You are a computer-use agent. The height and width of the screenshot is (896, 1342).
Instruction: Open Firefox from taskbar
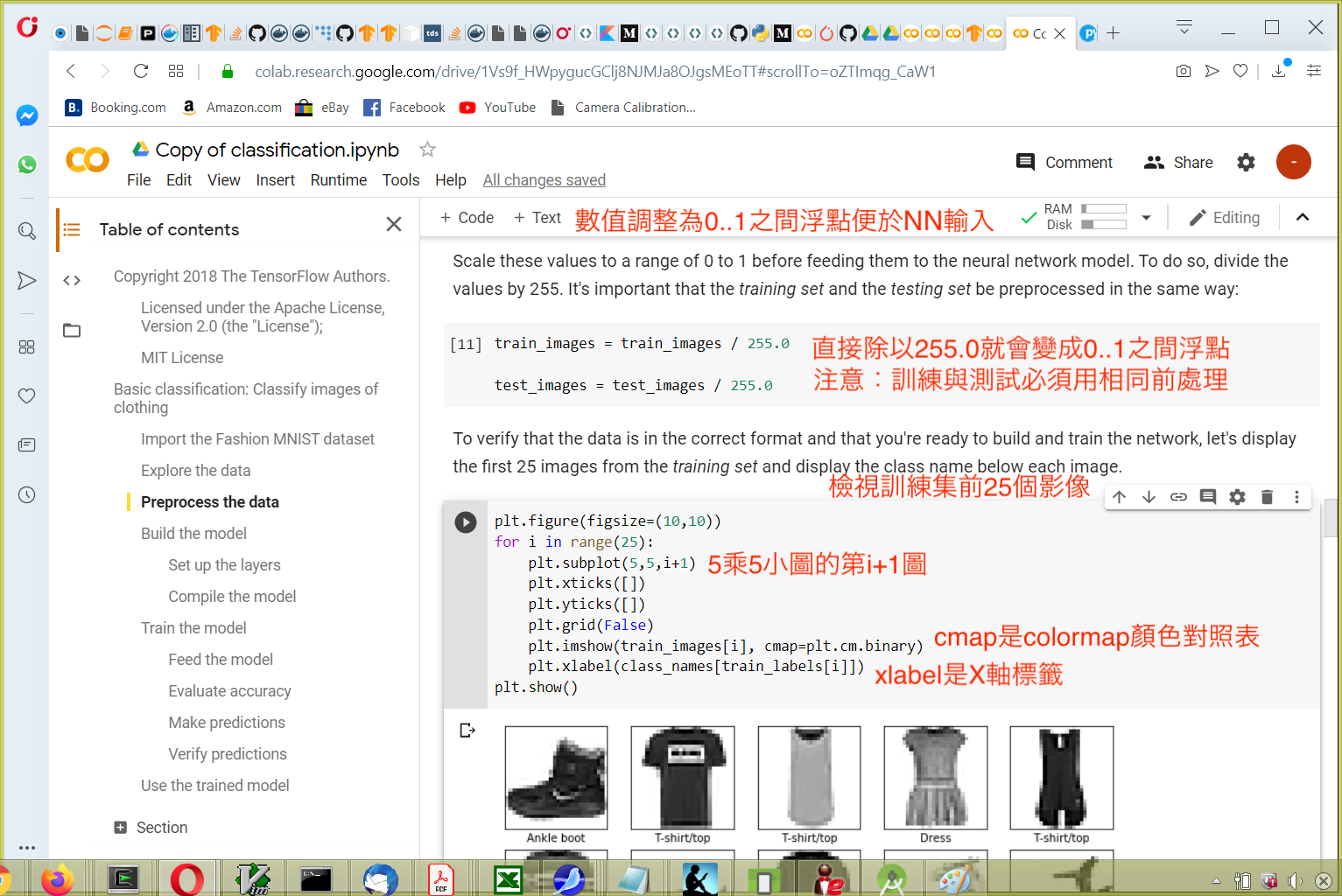pyautogui.click(x=58, y=879)
